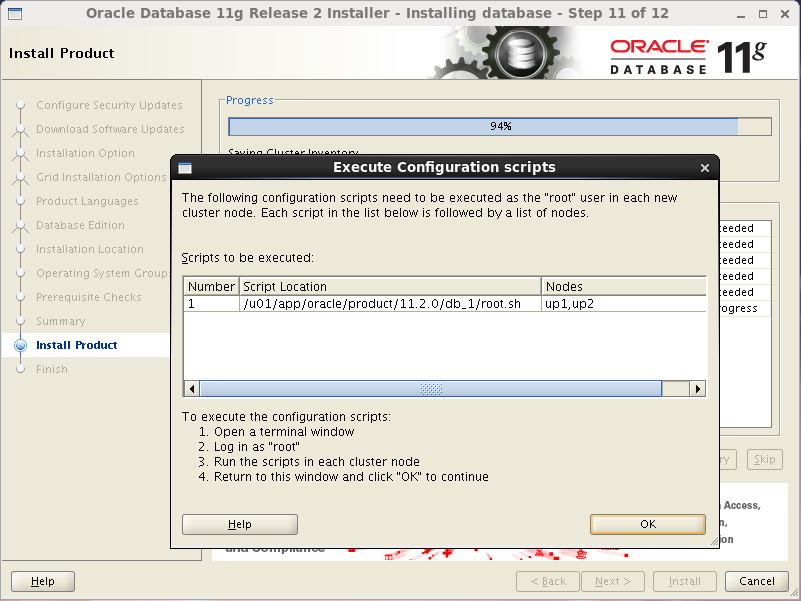Screen dimensions: 801x601
Task: Click scroll-left arrow of scripts table
Action: [x=192, y=389]
